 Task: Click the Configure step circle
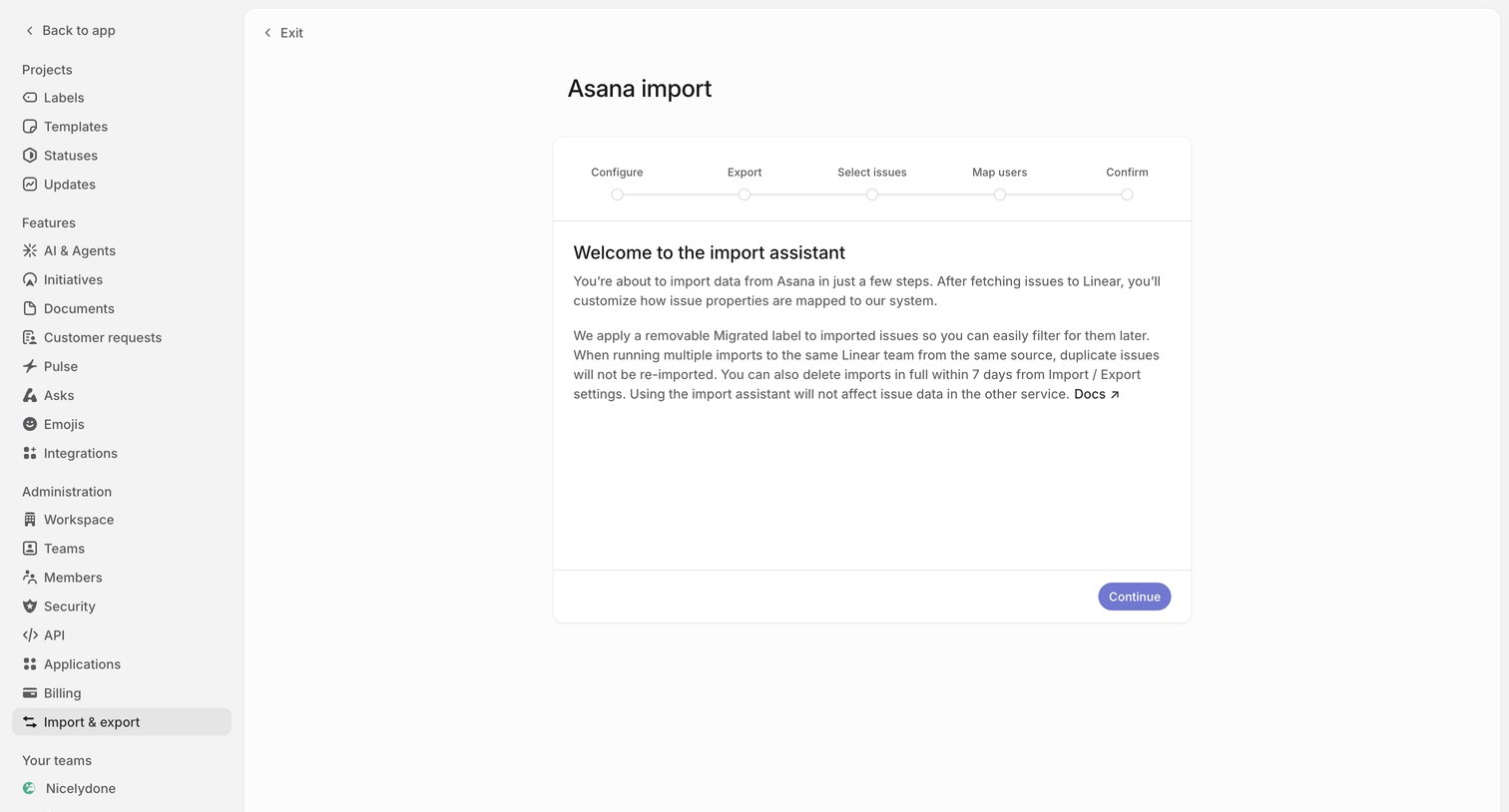617,195
